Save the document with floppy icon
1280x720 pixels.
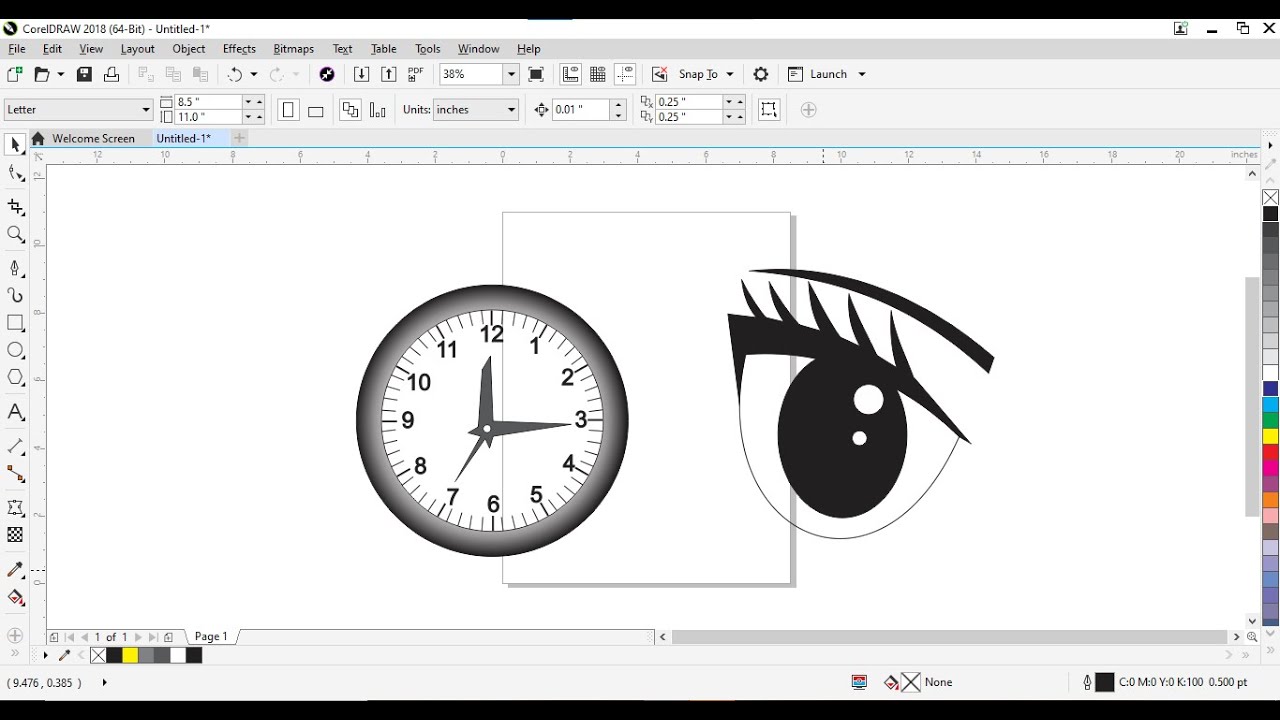[x=84, y=74]
